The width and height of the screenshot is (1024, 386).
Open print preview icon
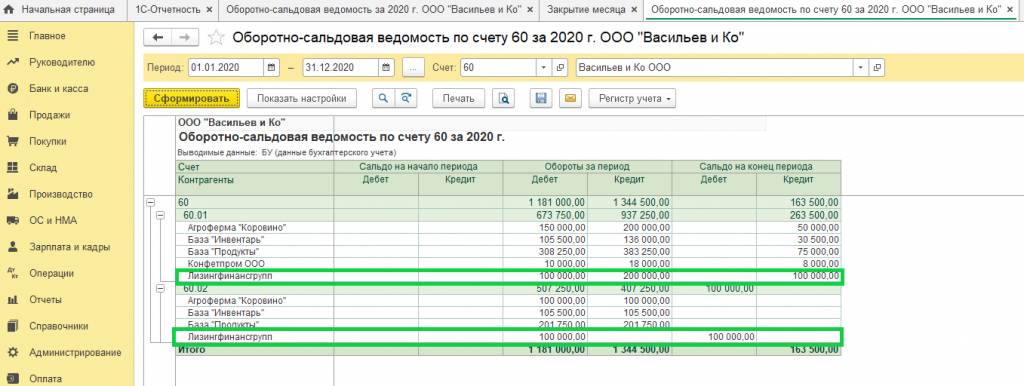click(x=504, y=99)
